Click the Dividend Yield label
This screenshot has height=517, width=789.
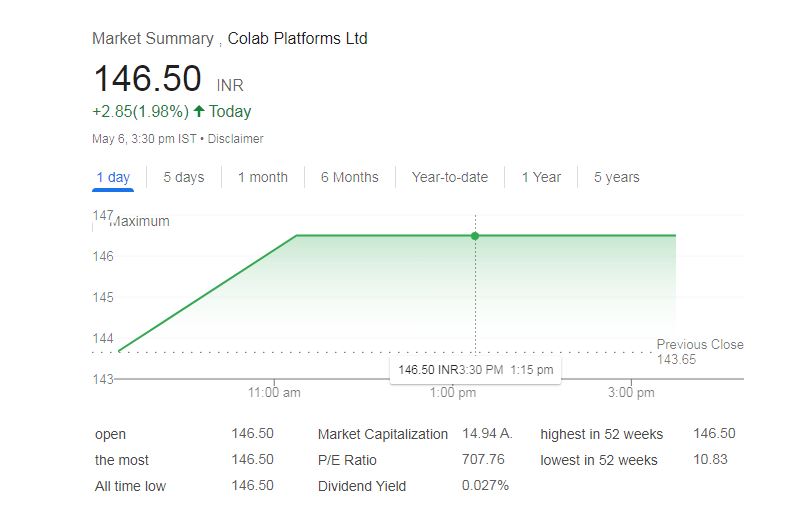(x=362, y=486)
